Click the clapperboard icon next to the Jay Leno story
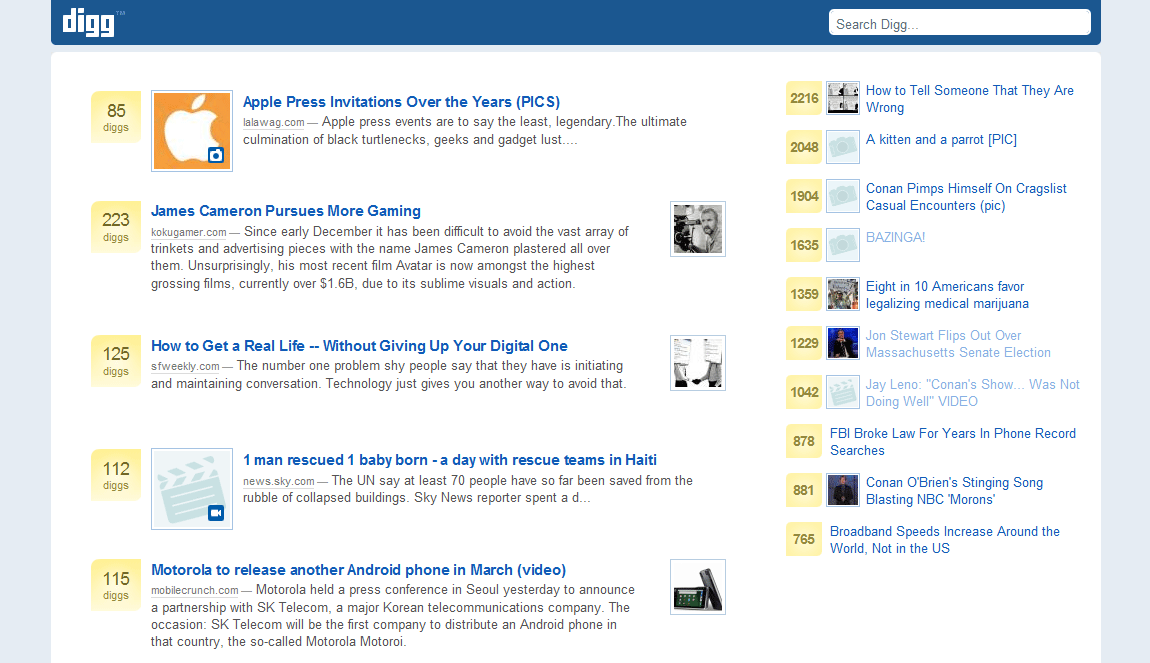The width and height of the screenshot is (1150, 663). click(x=843, y=392)
